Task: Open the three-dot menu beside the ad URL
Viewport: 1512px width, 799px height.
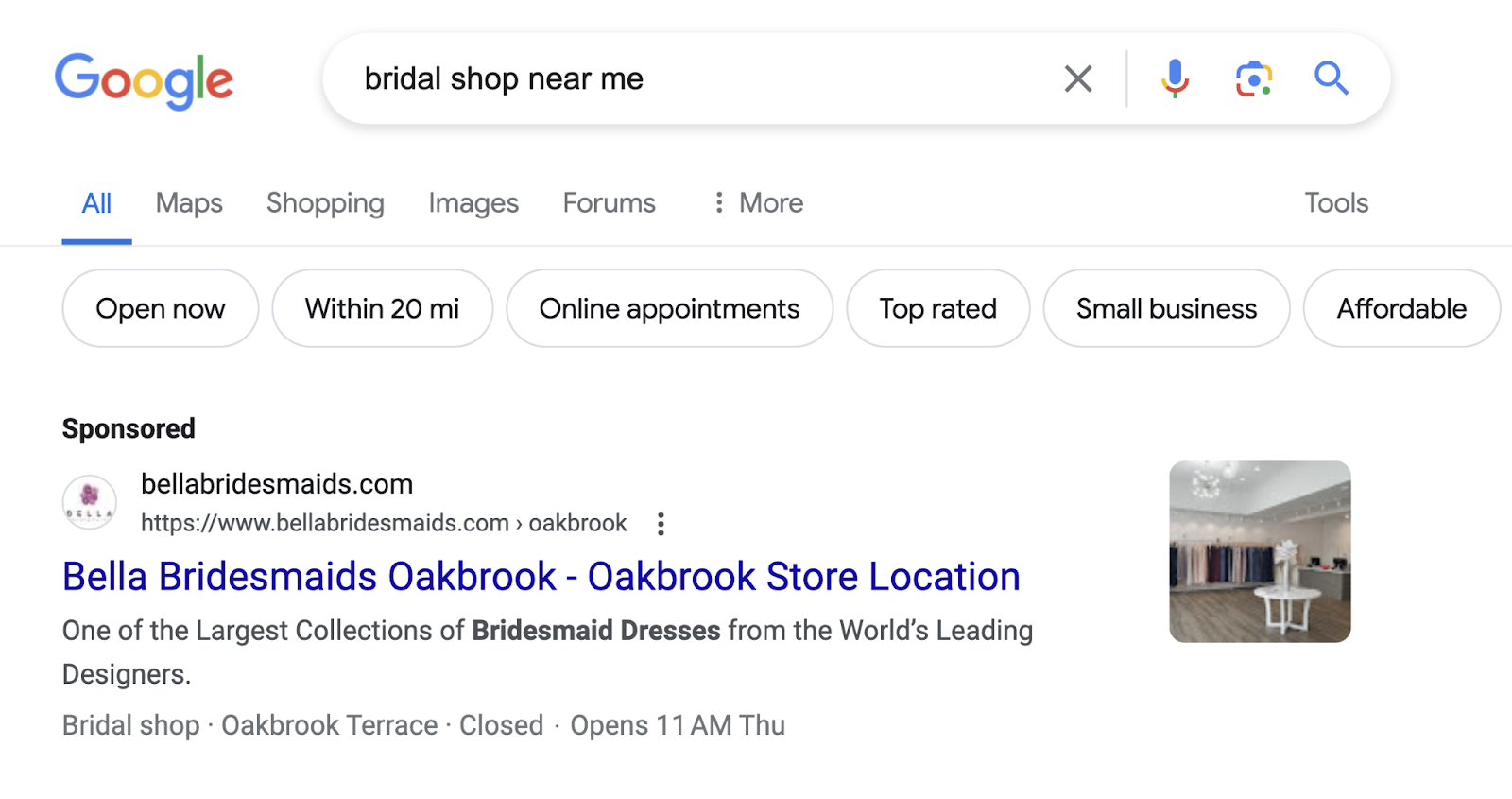Action: pos(660,523)
